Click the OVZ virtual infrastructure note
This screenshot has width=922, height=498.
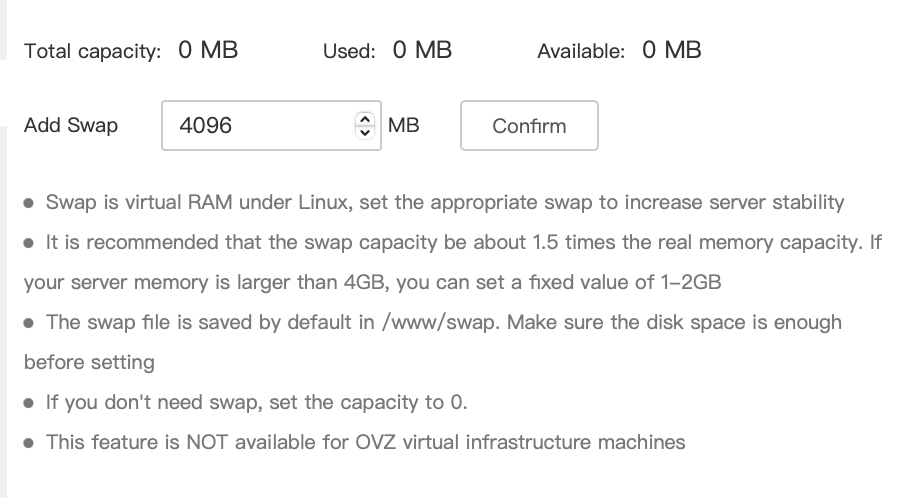pyautogui.click(x=365, y=442)
